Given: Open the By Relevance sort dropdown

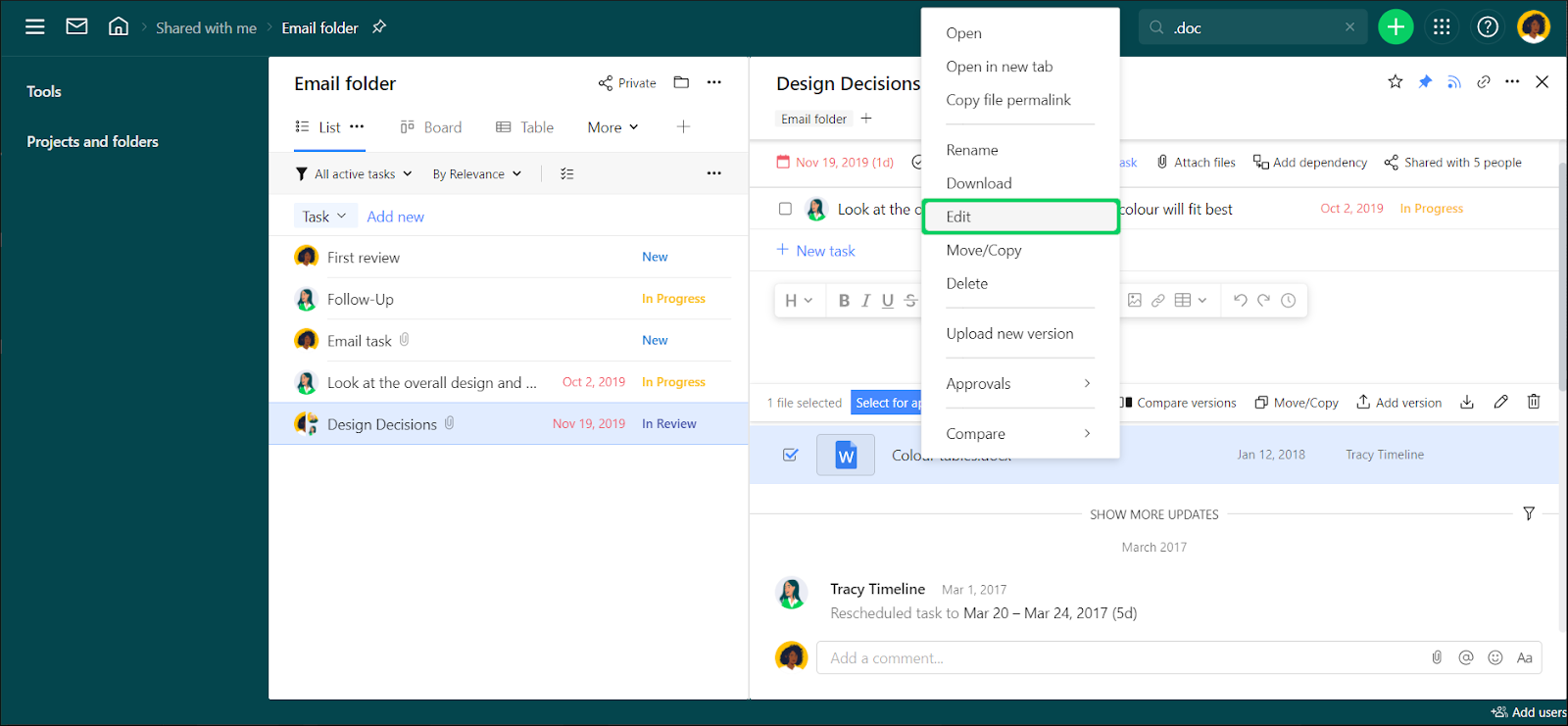Looking at the screenshot, I should (476, 174).
